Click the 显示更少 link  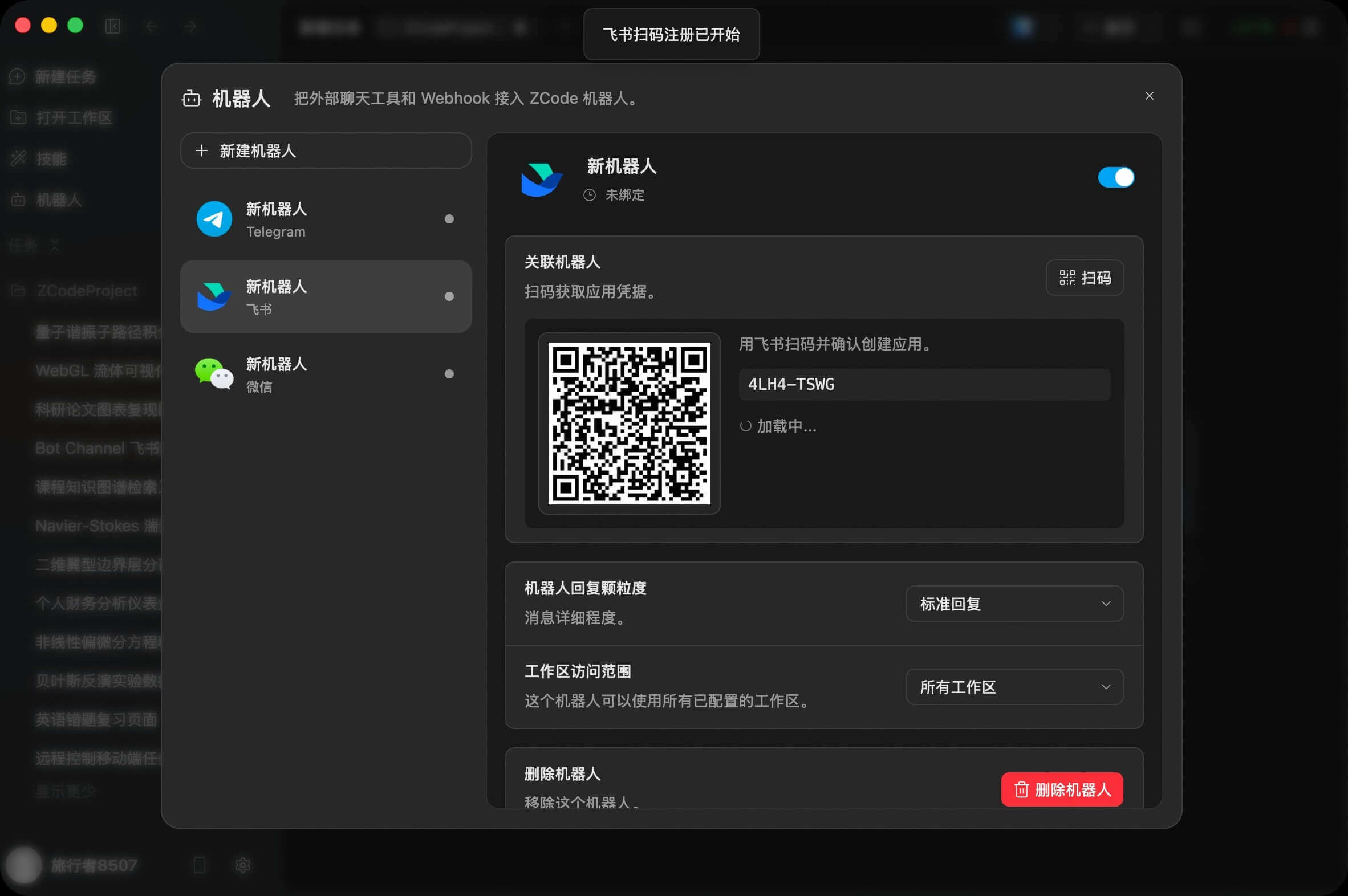click(x=65, y=792)
